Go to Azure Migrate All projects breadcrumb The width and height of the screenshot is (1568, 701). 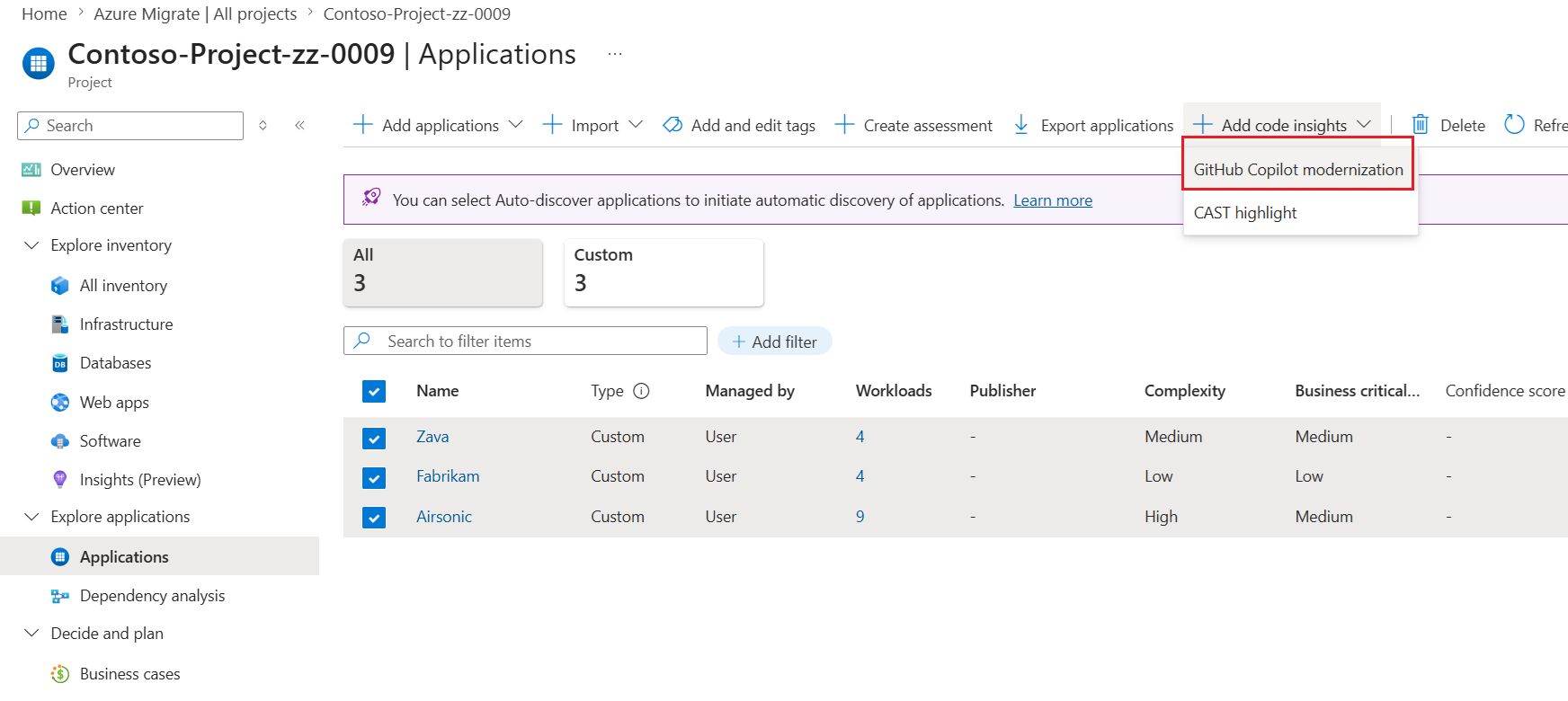tap(195, 14)
